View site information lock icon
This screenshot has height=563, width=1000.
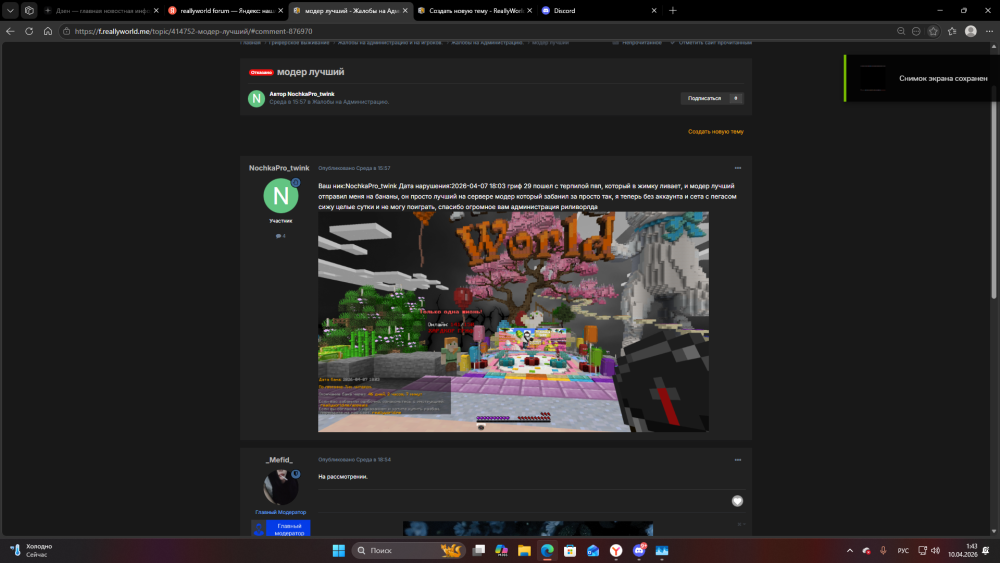[66, 31]
